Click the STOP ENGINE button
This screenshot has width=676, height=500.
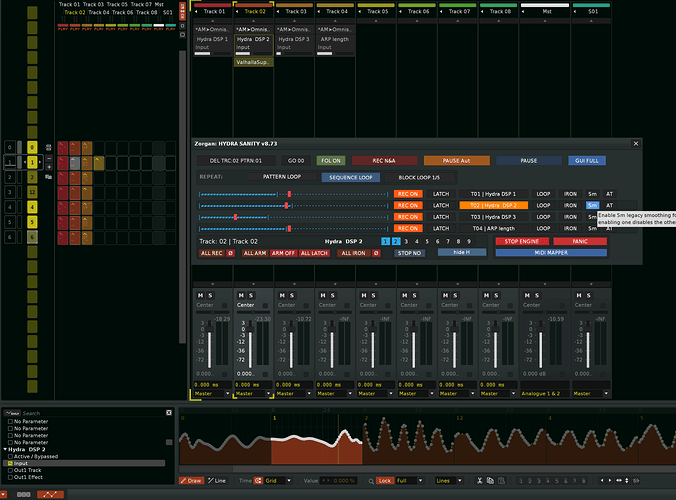pyautogui.click(x=522, y=241)
